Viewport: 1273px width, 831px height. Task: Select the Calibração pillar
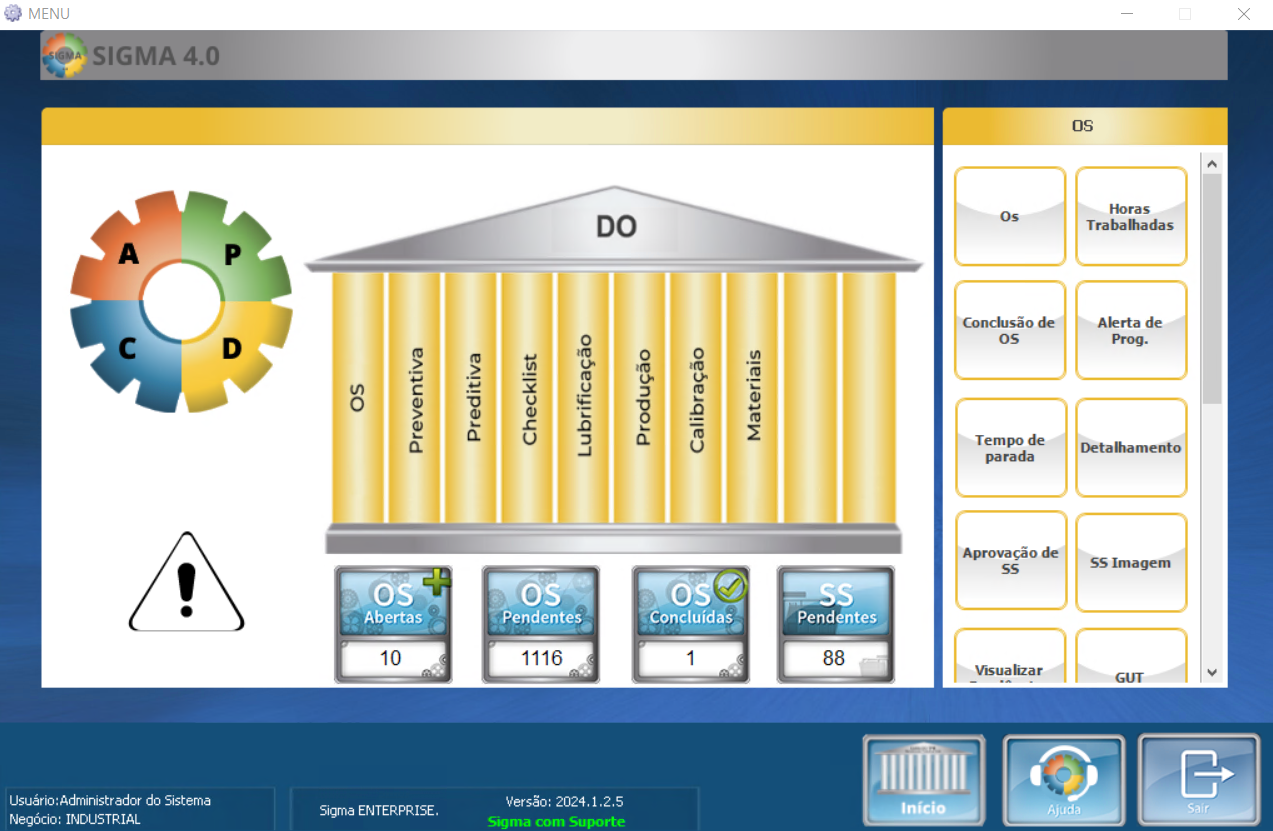tap(697, 398)
